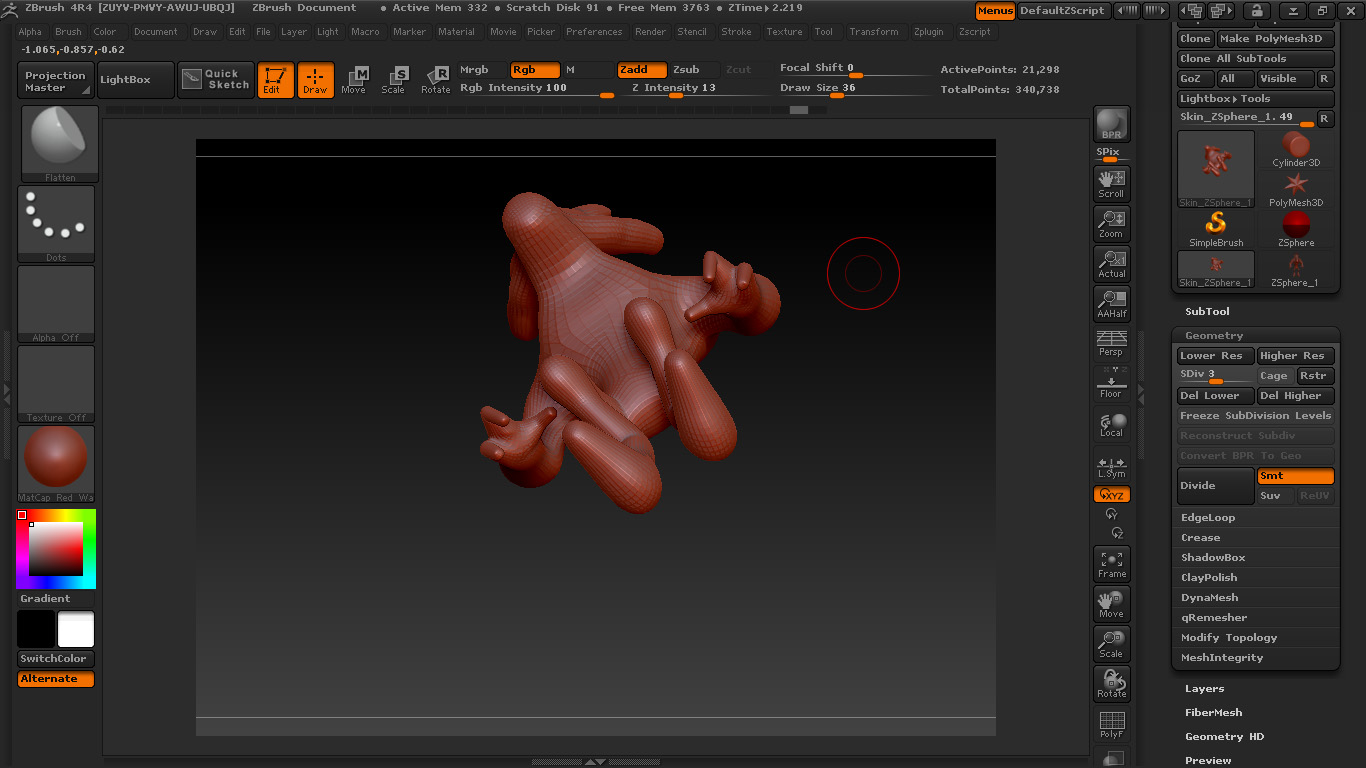Viewport: 1366px width, 768px height.
Task: Open the Zplugin menu
Action: coord(929,32)
